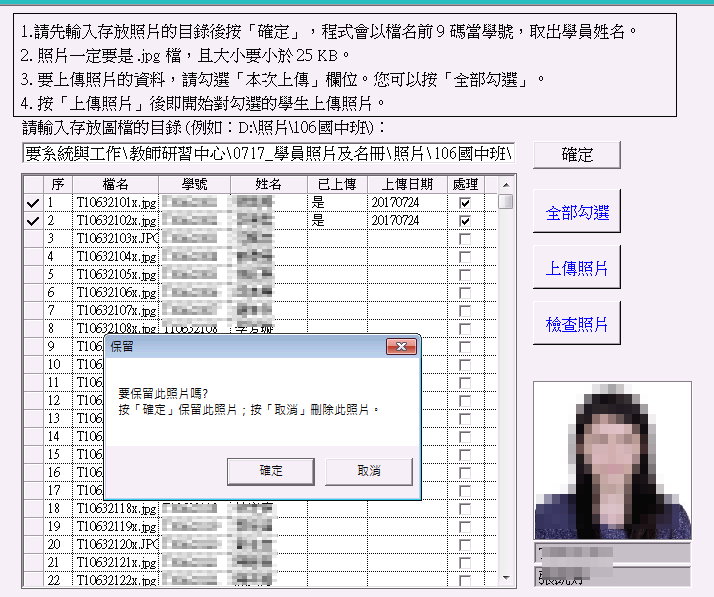Viewport: 714px width, 597px height.
Task: Click the 上傳照片 button
Action: pos(577,269)
